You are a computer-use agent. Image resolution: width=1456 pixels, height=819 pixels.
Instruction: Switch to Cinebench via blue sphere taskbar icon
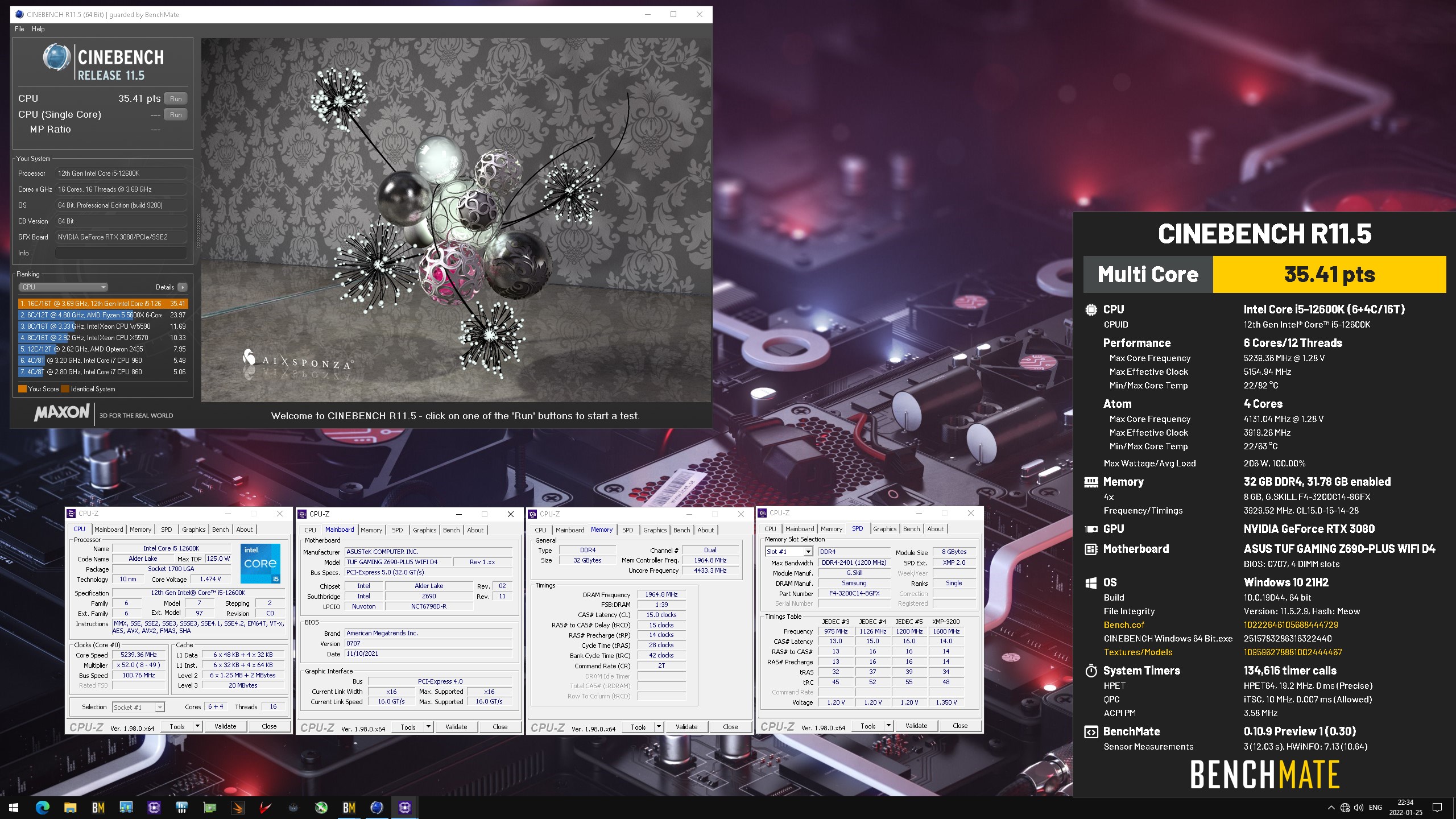click(x=377, y=807)
